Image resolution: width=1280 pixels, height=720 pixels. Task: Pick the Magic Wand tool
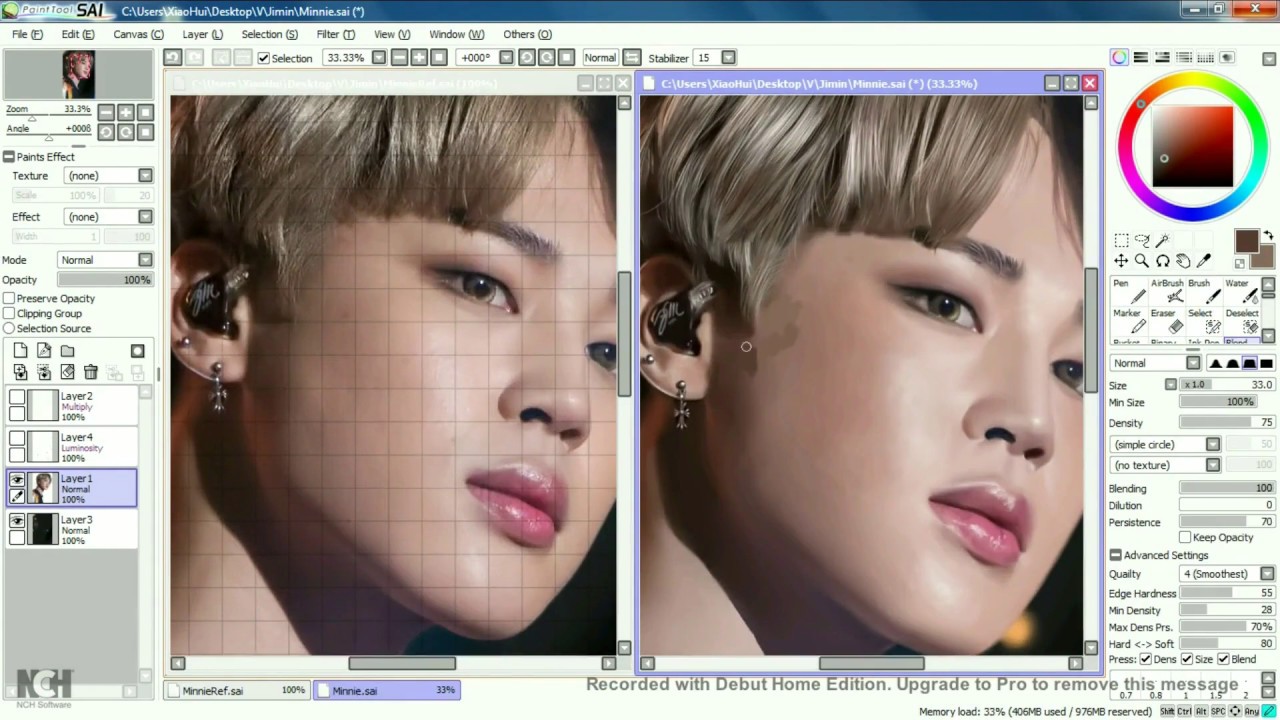1162,240
